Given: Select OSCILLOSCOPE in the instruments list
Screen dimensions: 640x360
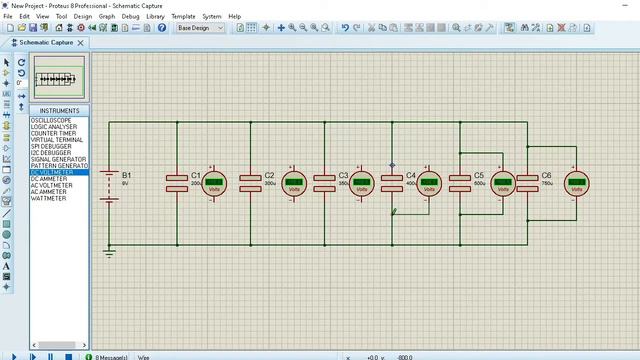Looking at the screenshot, I should (x=51, y=120).
